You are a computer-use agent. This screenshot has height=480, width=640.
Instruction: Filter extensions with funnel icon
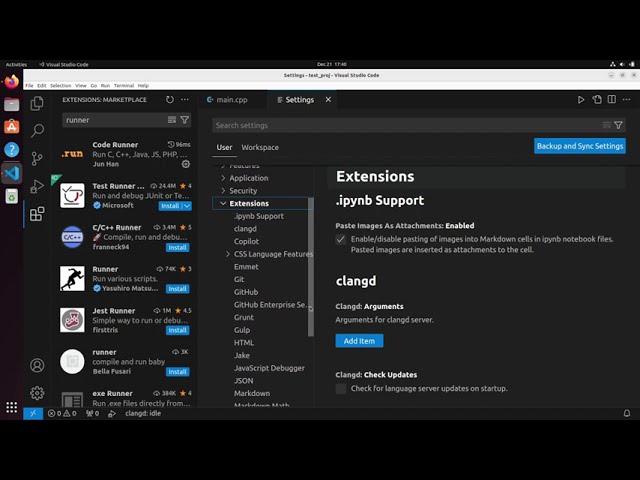tap(184, 120)
